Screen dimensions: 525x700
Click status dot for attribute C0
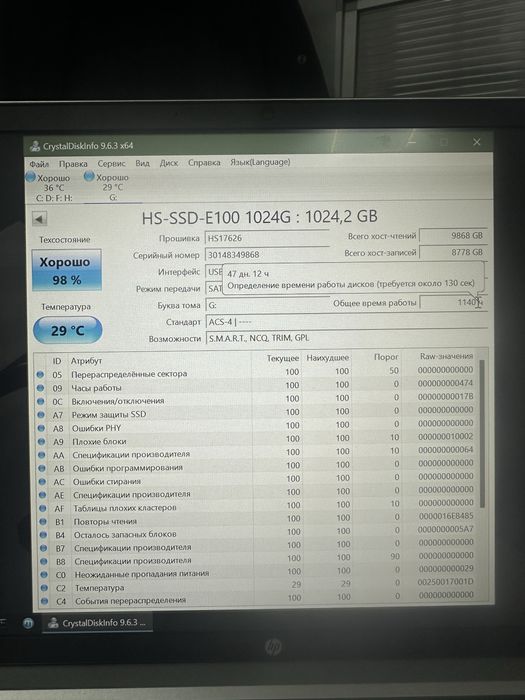tap(44, 575)
